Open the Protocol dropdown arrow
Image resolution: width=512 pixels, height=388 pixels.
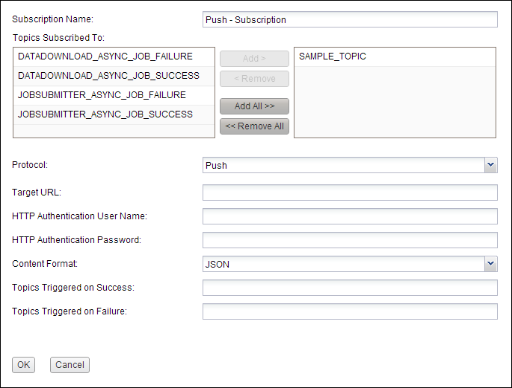click(490, 165)
